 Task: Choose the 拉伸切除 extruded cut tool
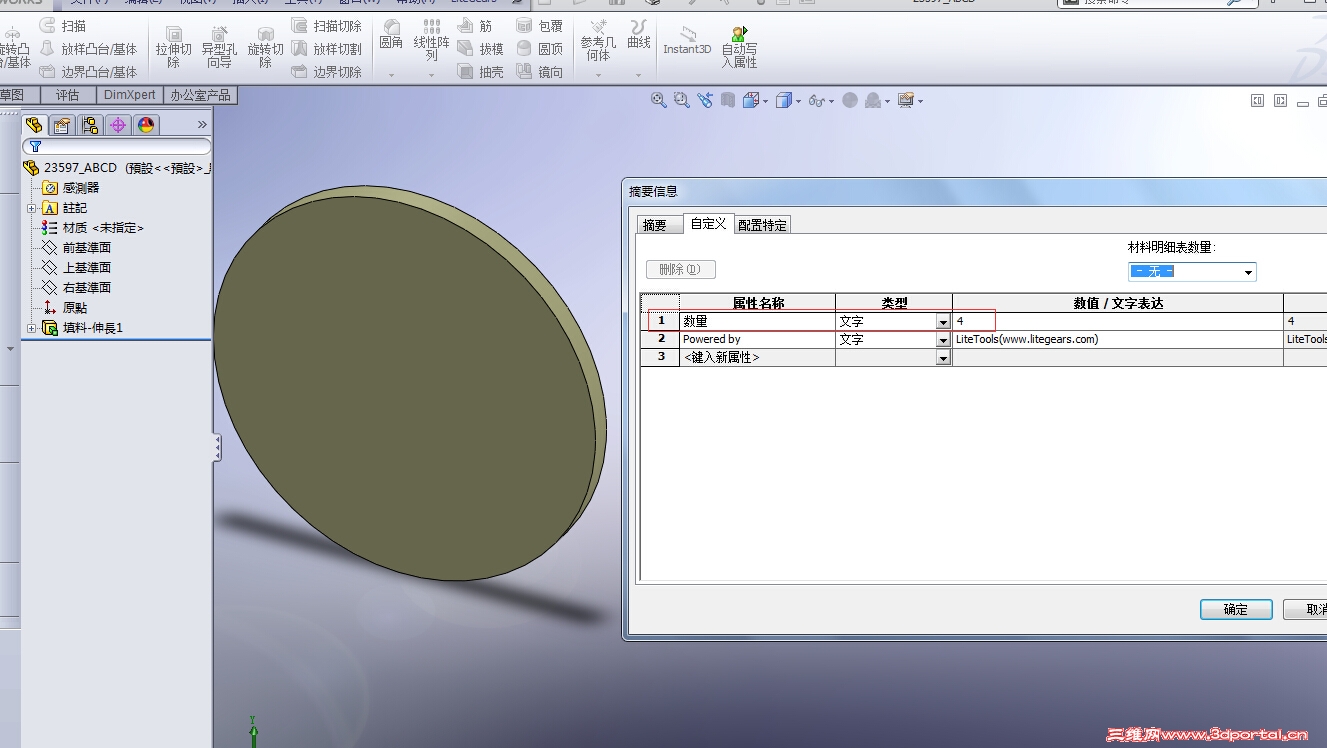[173, 48]
